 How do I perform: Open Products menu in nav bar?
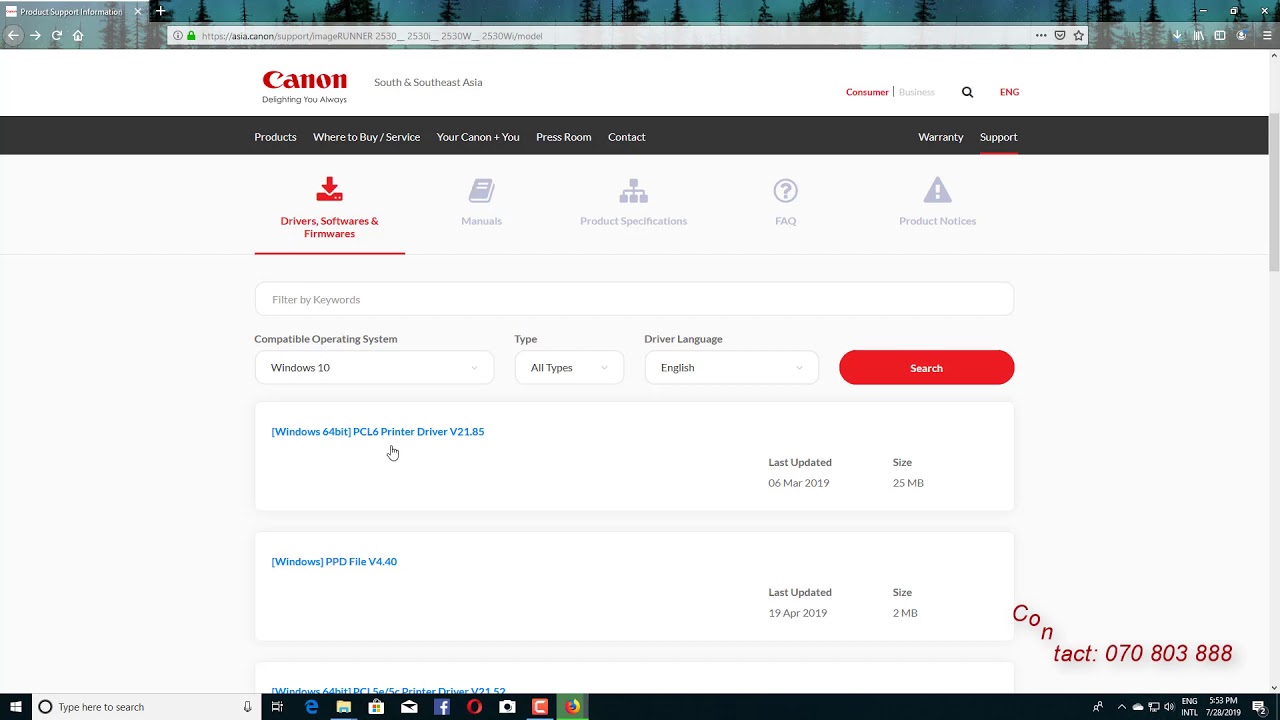coord(275,137)
